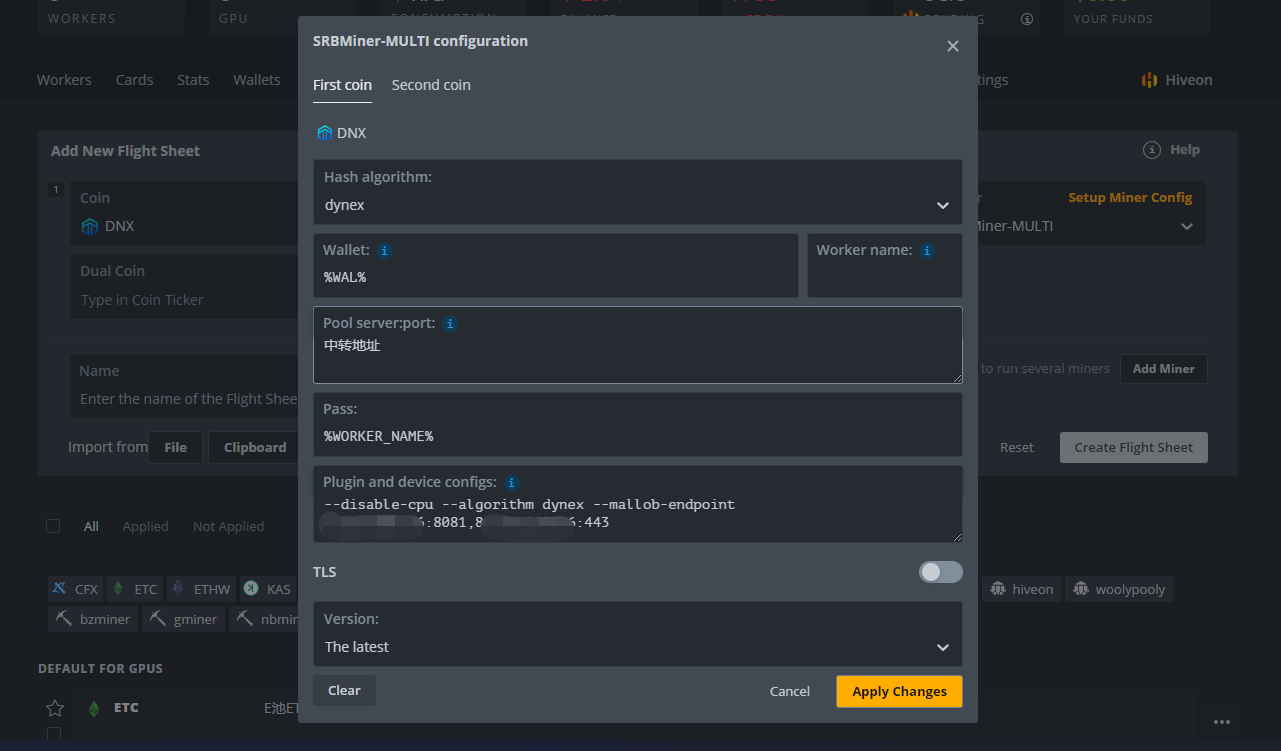This screenshot has width=1281, height=751.
Task: Click the DNX coin icon in dialog
Action: click(324, 133)
